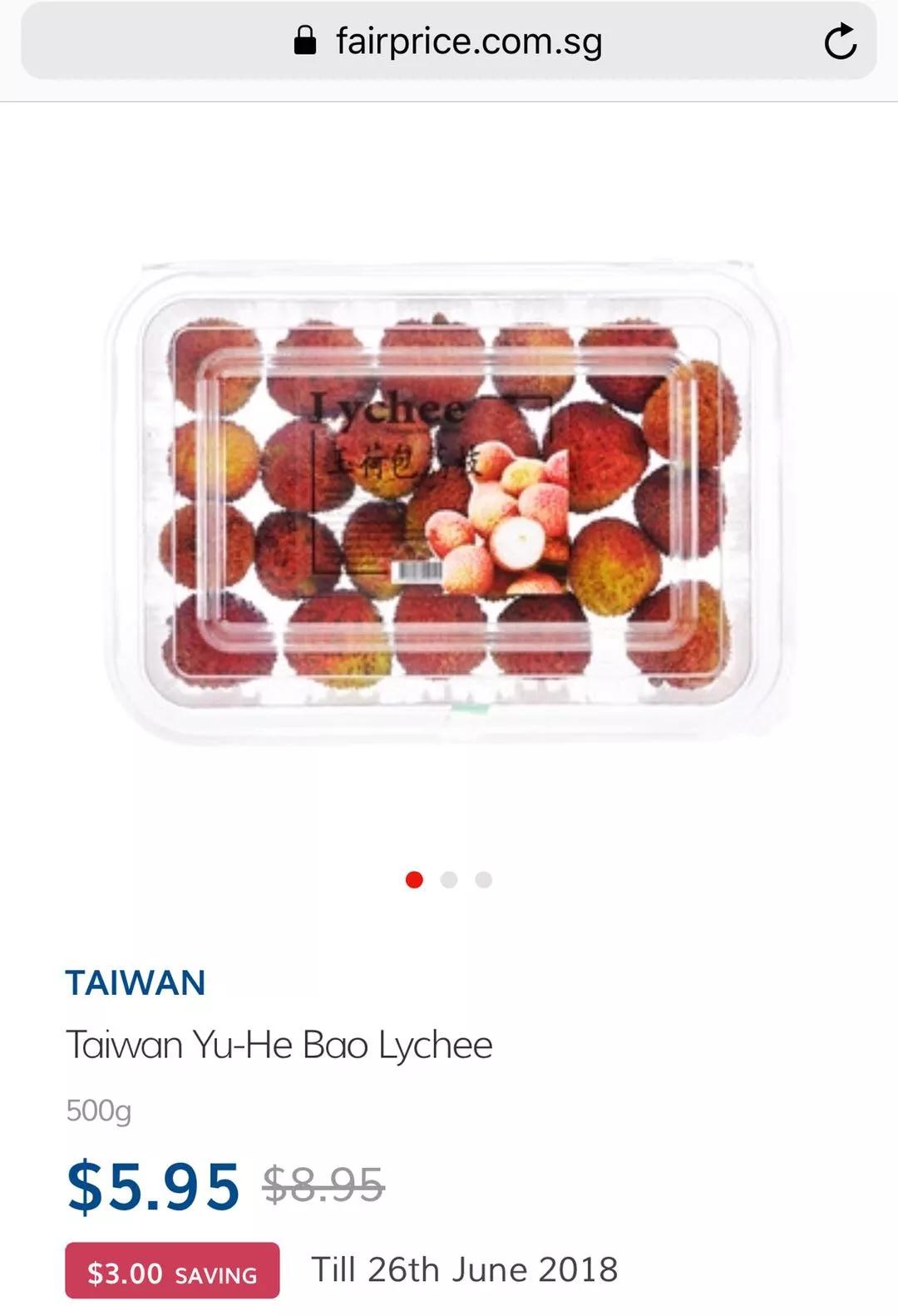The width and height of the screenshot is (898, 1316).
Task: Tap the $3.00 SAVING badge
Action: click(172, 1270)
